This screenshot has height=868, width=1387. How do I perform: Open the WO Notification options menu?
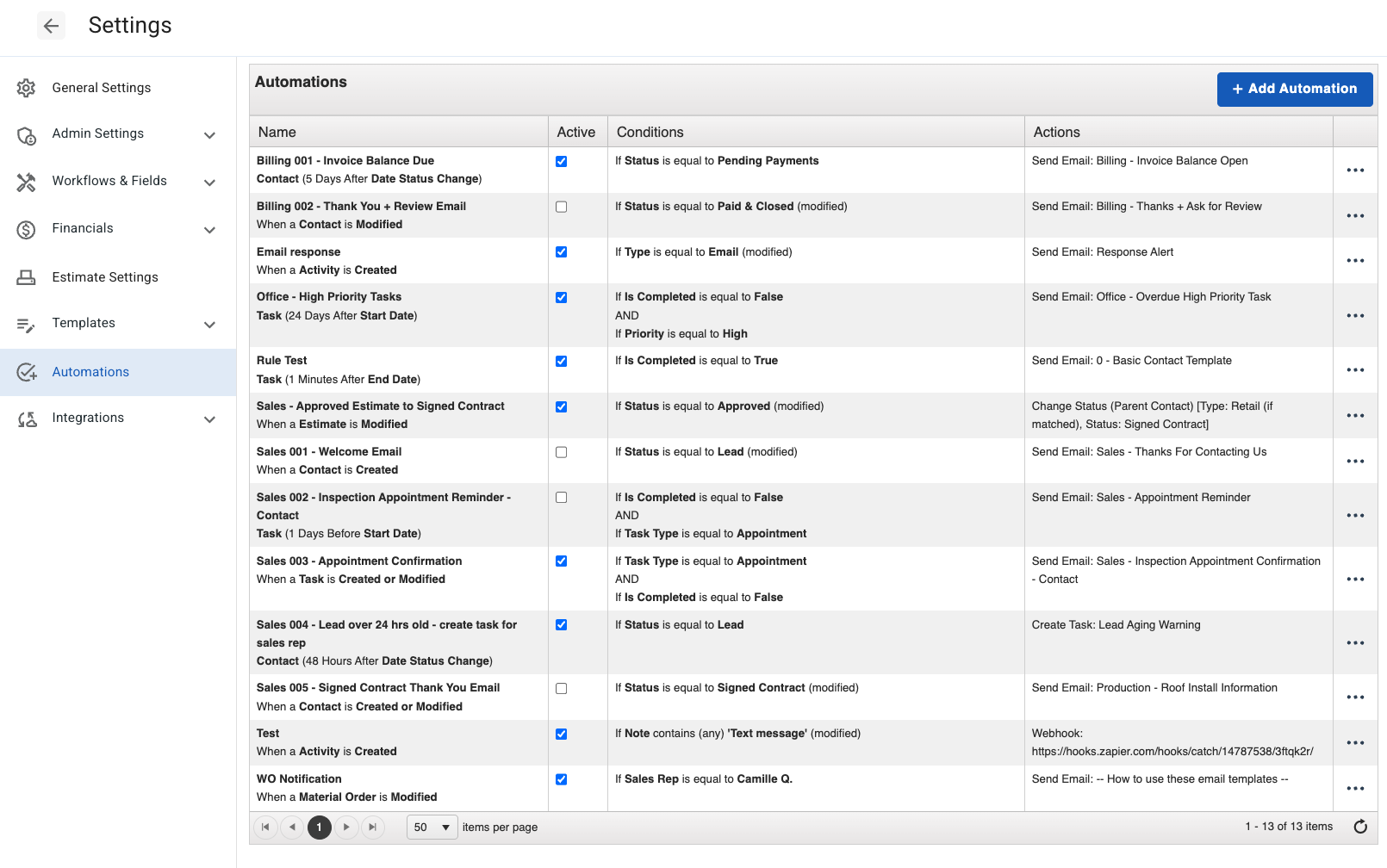1355,787
